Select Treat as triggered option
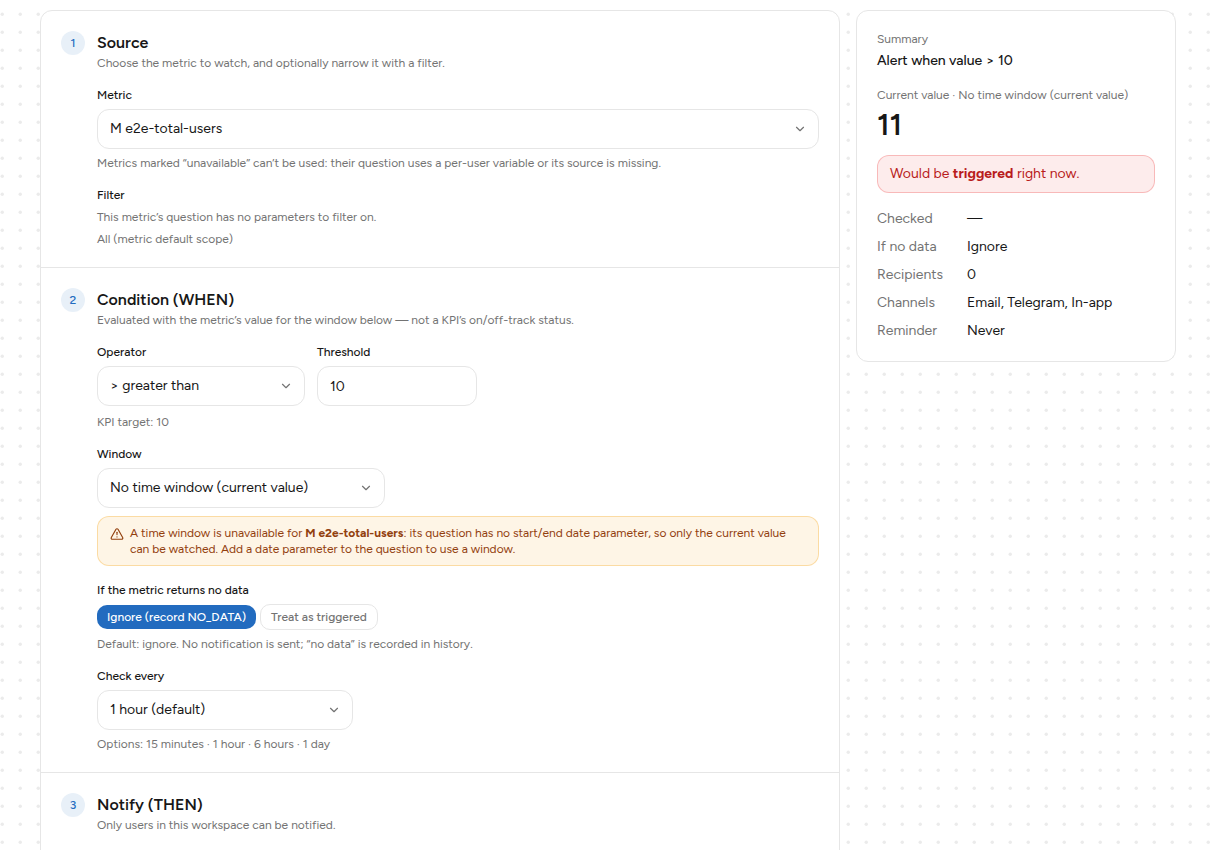The height and width of the screenshot is (850, 1216). click(x=319, y=617)
